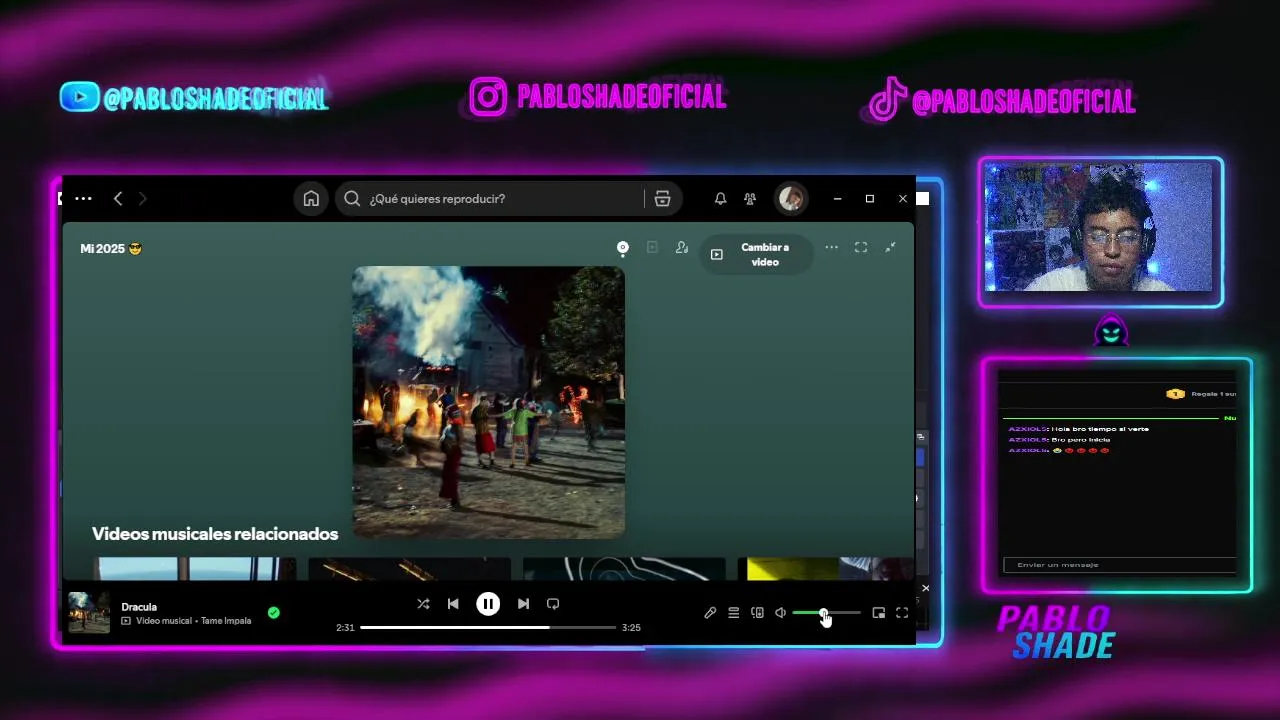Expand Now Playing view to fullscreen
The height and width of the screenshot is (720, 1280).
coord(861,247)
